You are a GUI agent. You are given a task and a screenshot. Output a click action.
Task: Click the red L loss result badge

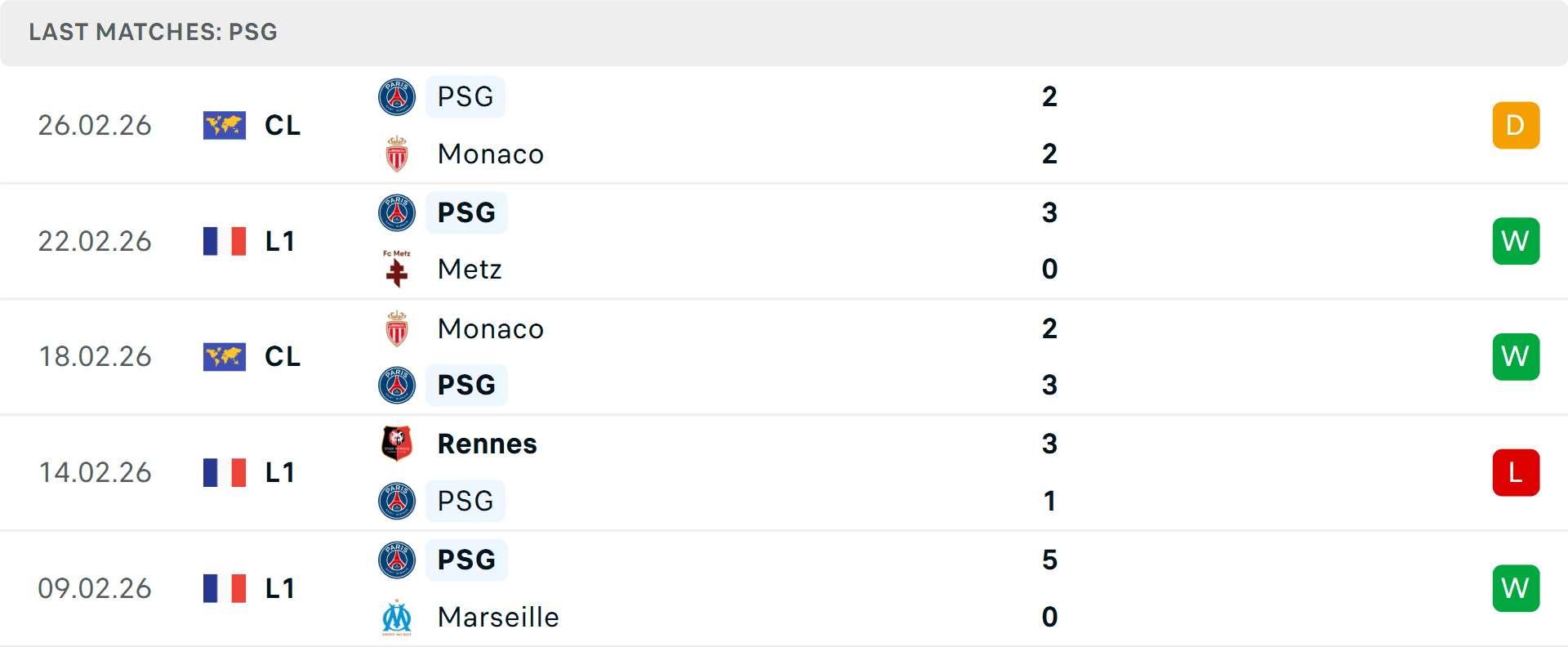pos(1516,472)
